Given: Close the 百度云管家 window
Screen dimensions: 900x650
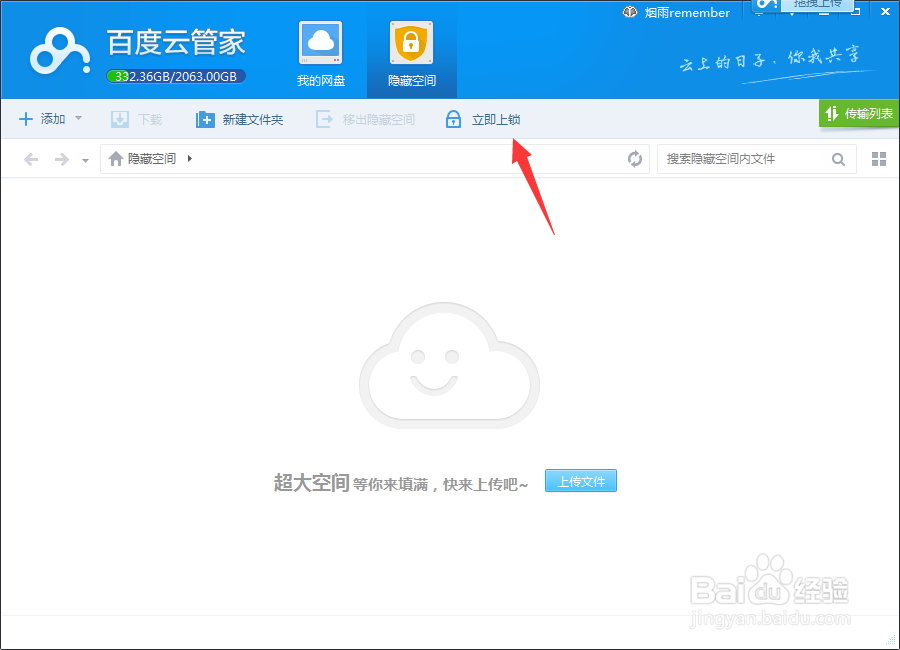Looking at the screenshot, I should 885,11.
